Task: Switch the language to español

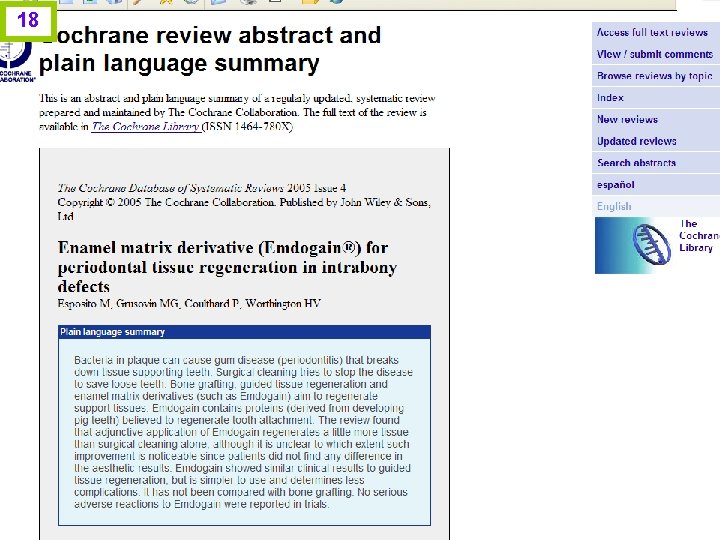Action: (x=615, y=185)
